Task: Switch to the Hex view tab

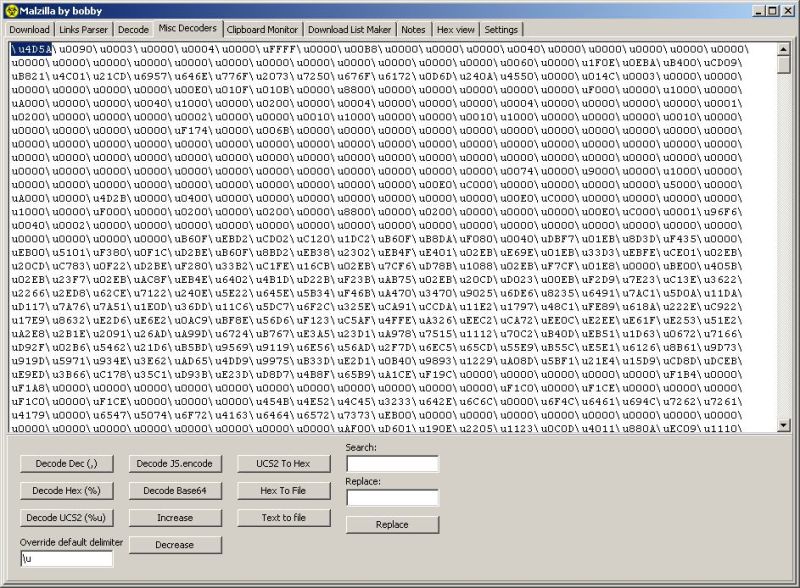Action: [x=455, y=29]
